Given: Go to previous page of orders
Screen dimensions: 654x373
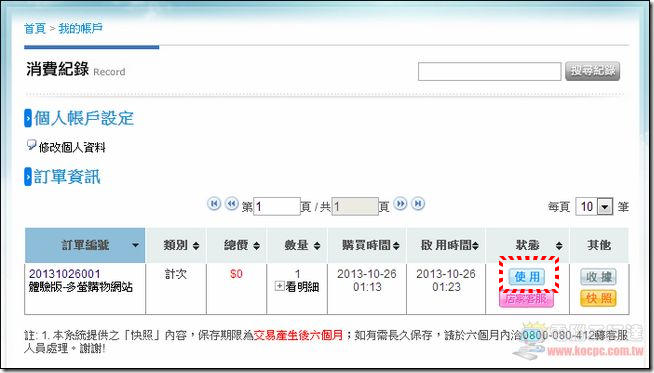Looking at the screenshot, I should click(x=231, y=204).
